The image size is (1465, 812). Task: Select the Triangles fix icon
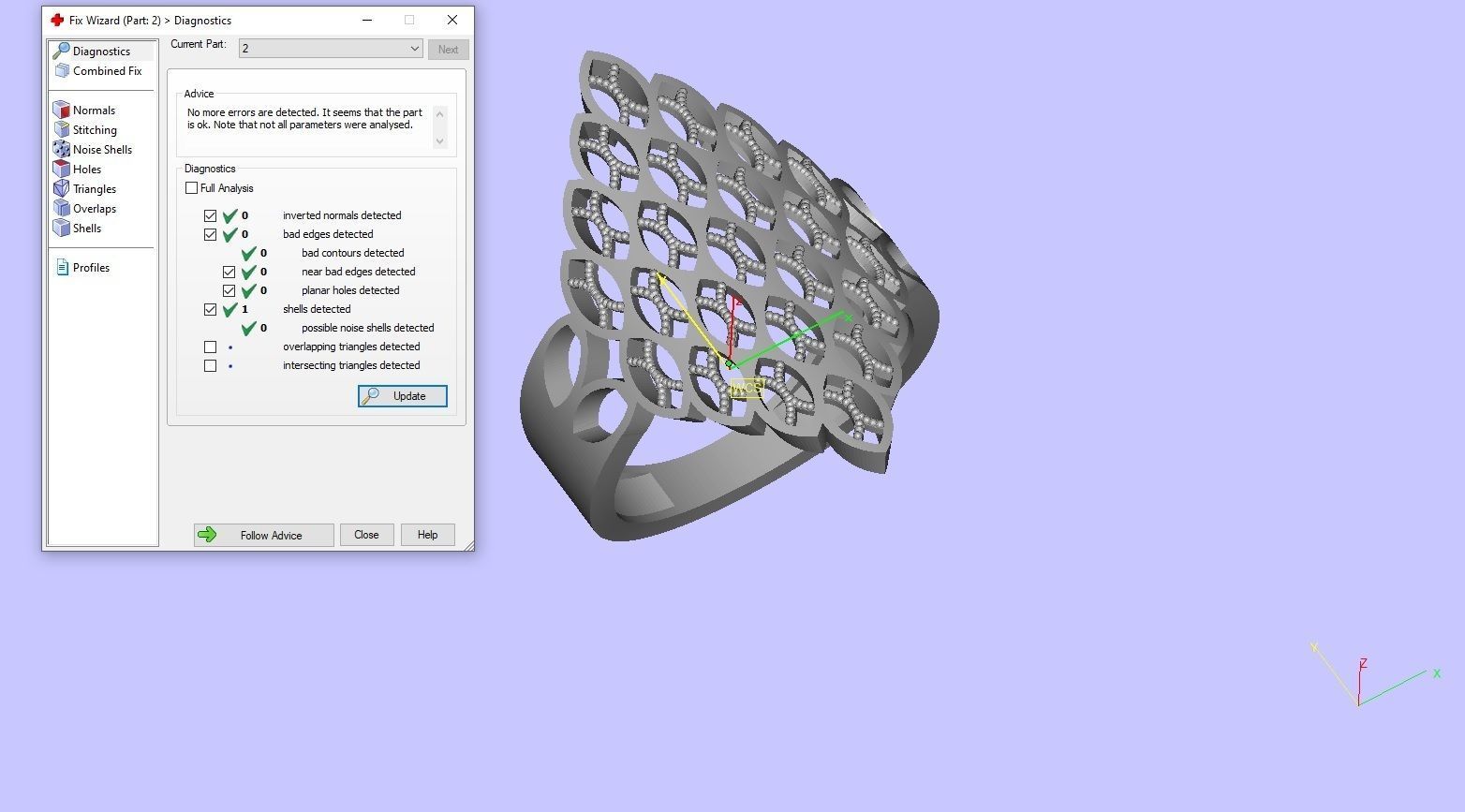pyautogui.click(x=62, y=188)
